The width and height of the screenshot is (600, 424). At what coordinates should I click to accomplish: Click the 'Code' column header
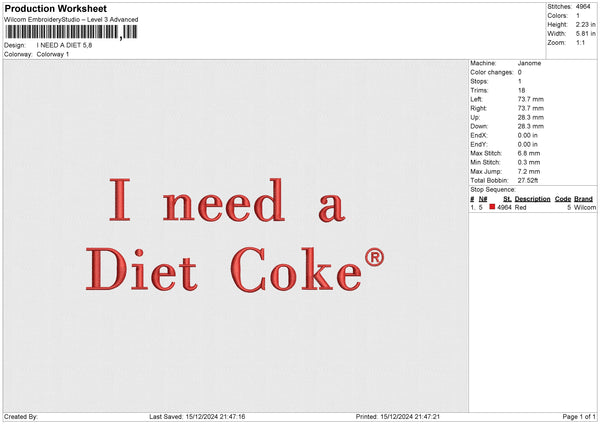[x=562, y=199]
